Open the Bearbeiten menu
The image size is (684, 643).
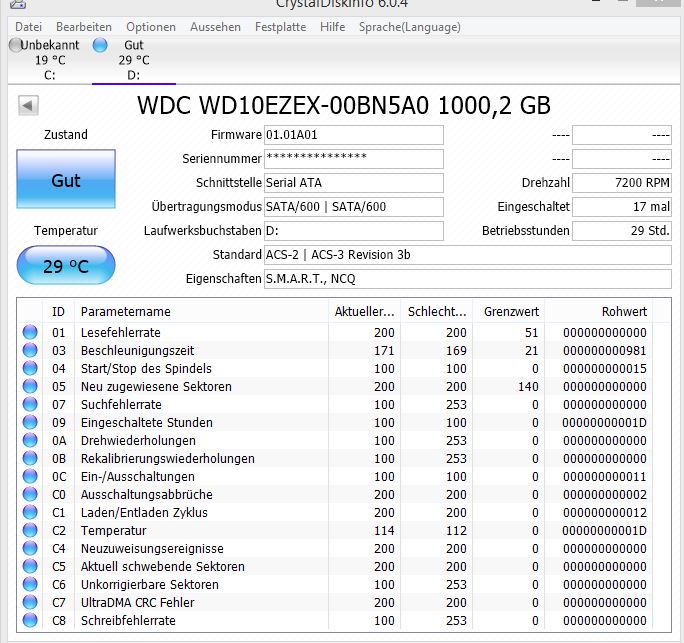coord(84,27)
